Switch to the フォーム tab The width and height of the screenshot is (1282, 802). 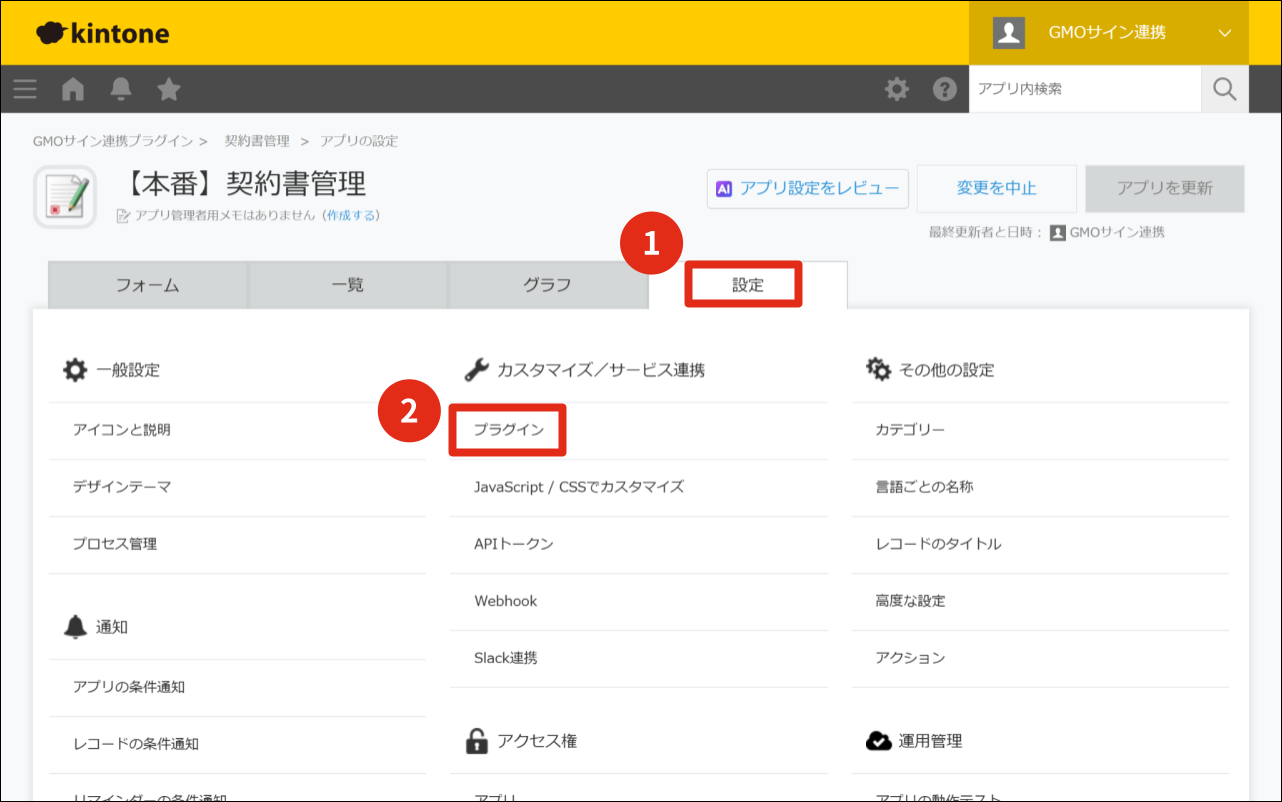[148, 285]
